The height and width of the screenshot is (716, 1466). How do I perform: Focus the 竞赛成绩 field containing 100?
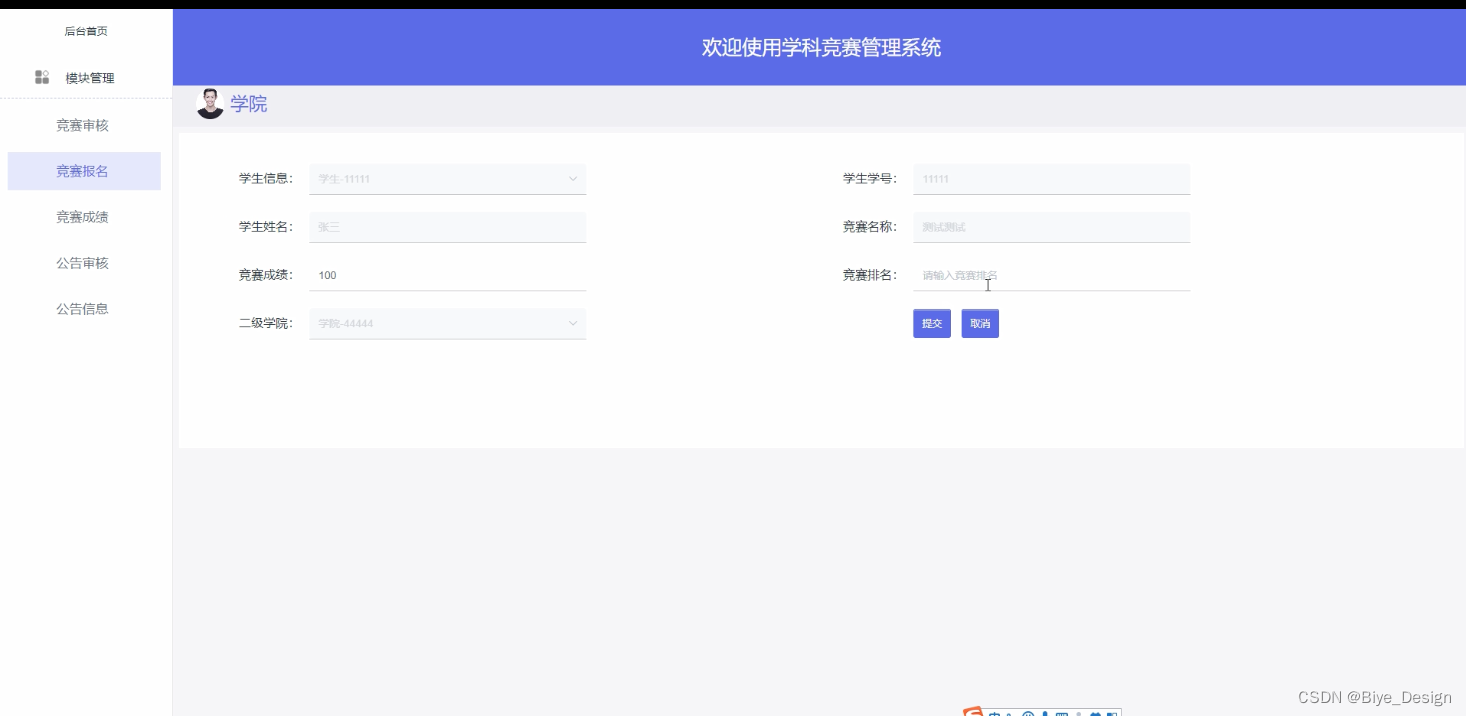[447, 275]
